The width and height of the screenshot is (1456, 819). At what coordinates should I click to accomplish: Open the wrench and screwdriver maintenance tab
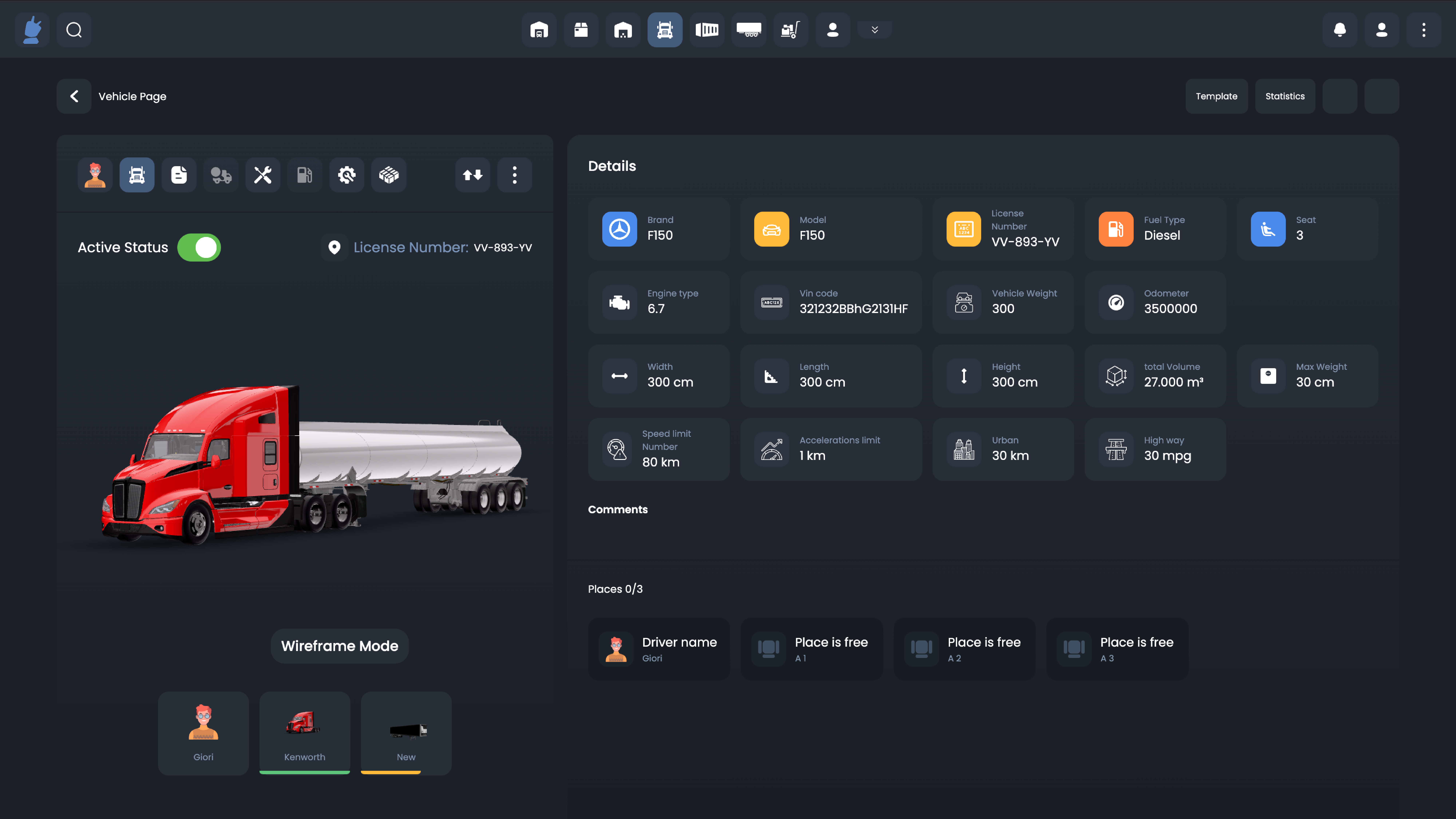pyautogui.click(x=263, y=175)
